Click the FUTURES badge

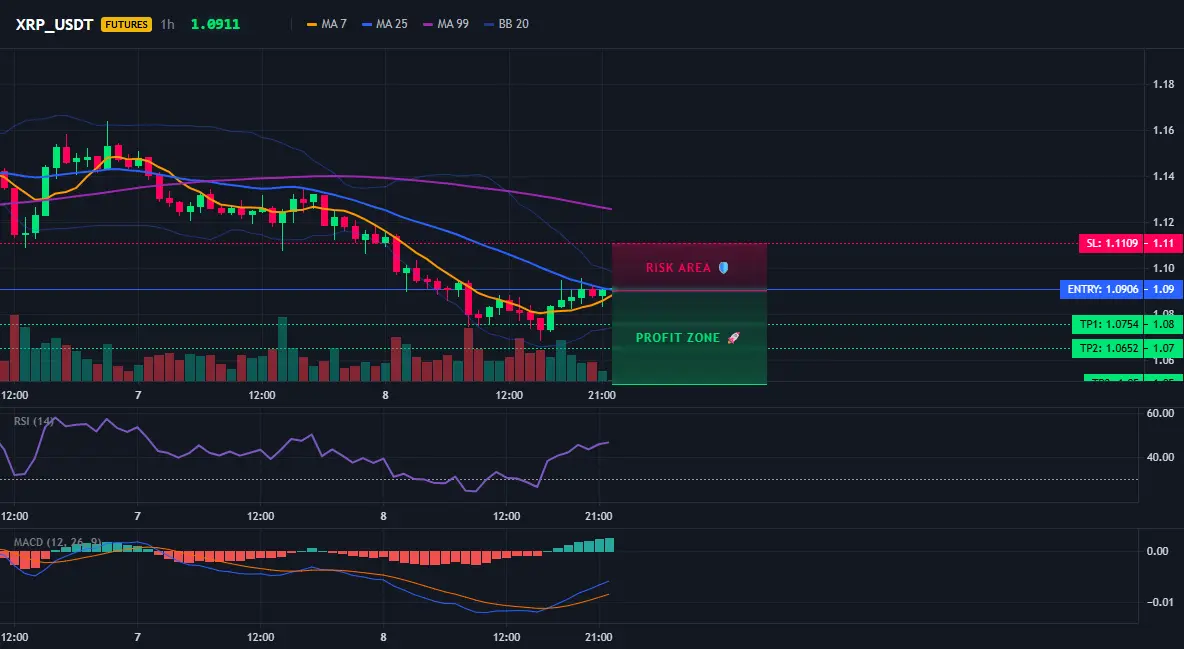coord(126,24)
